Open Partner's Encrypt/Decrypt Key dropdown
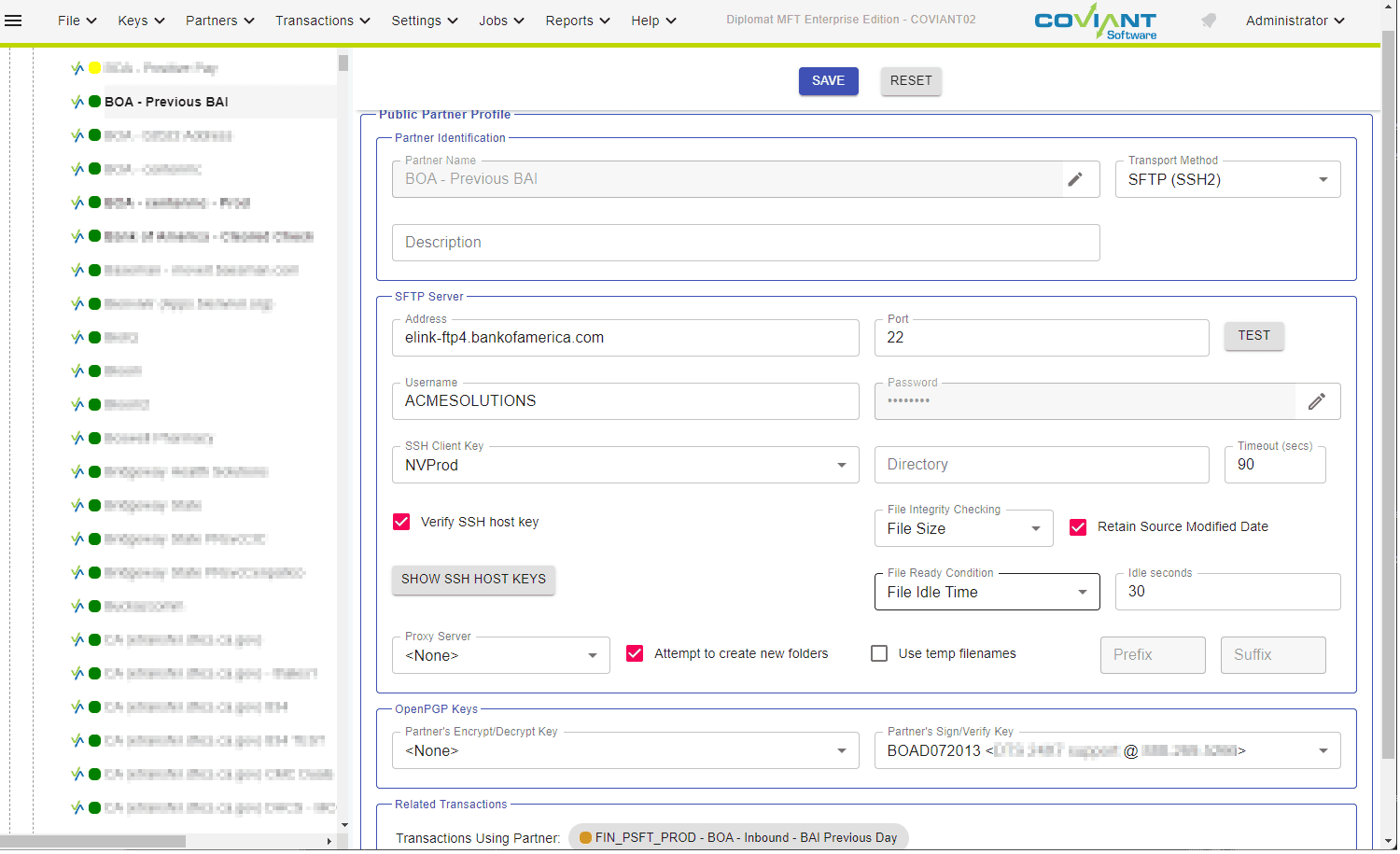 coord(625,750)
